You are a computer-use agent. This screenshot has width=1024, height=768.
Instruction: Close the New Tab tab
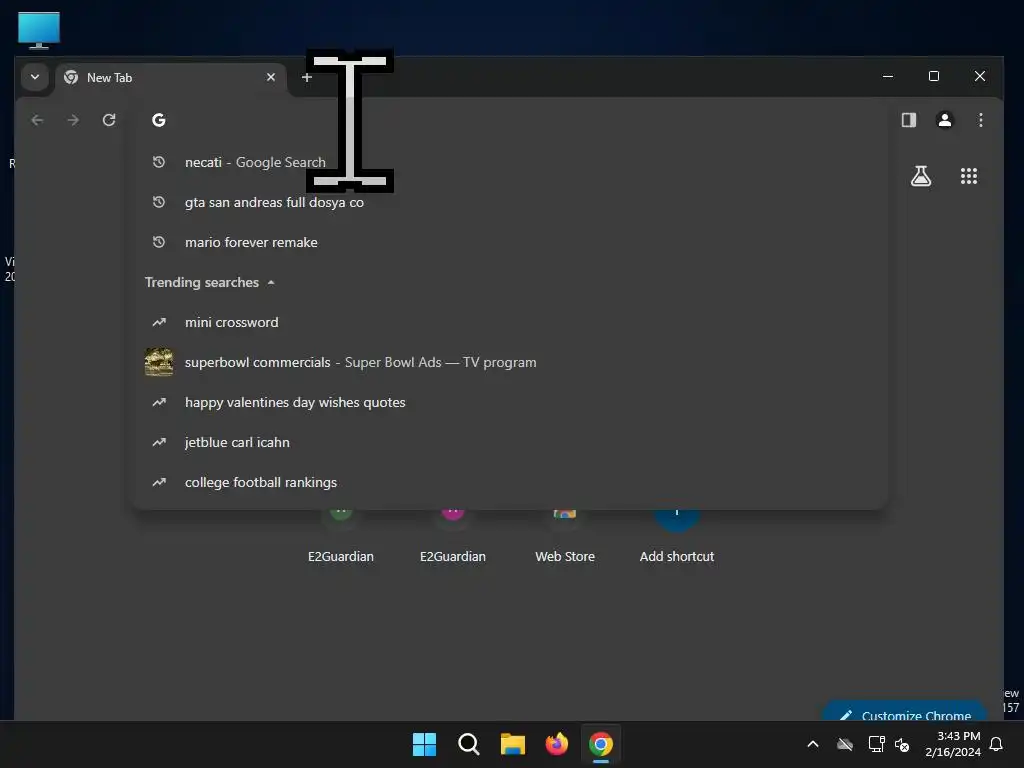[x=271, y=77]
